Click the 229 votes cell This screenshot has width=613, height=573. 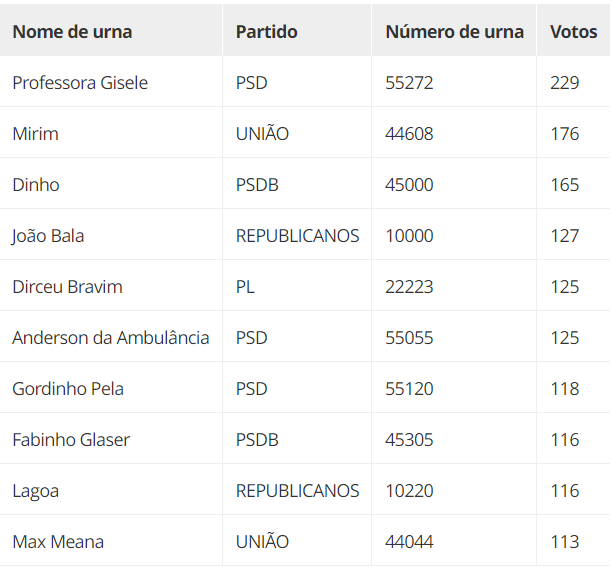pos(564,83)
